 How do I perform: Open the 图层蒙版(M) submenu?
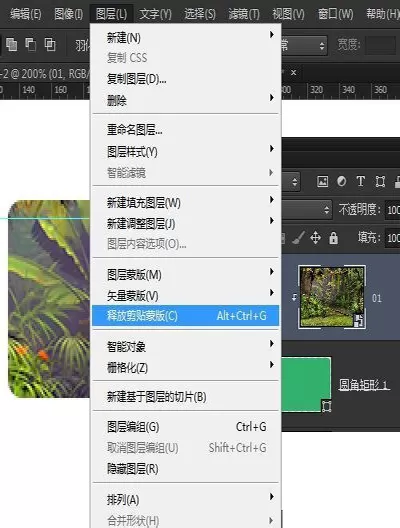(x=186, y=275)
